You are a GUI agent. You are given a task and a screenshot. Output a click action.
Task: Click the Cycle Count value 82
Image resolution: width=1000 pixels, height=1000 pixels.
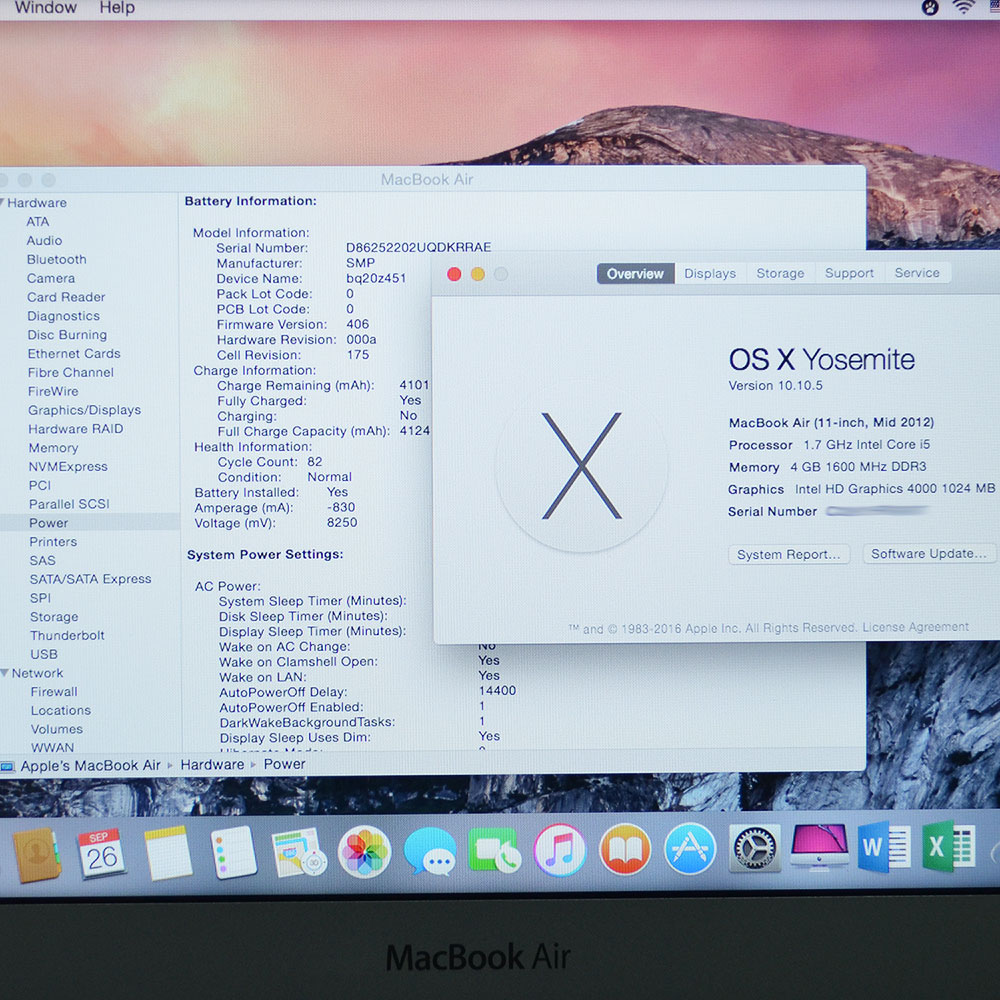click(314, 462)
